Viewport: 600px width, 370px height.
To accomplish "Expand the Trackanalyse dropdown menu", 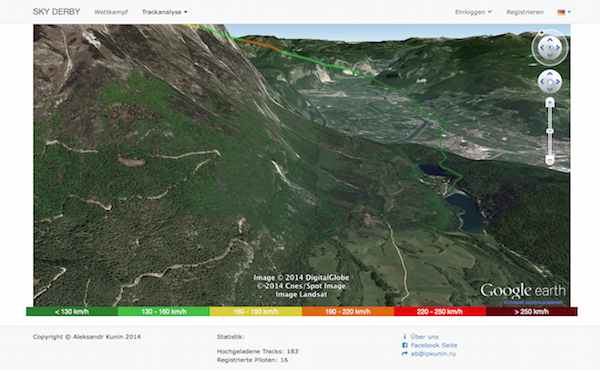I will click(165, 12).
